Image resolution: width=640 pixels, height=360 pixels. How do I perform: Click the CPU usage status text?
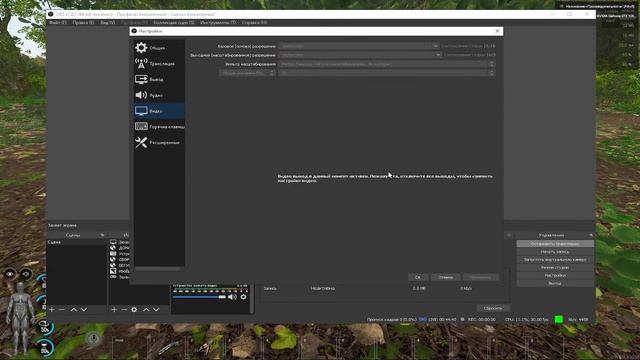[527, 320]
